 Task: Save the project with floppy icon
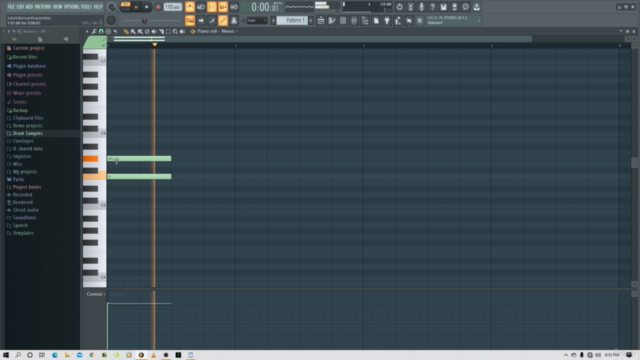[443, 7]
